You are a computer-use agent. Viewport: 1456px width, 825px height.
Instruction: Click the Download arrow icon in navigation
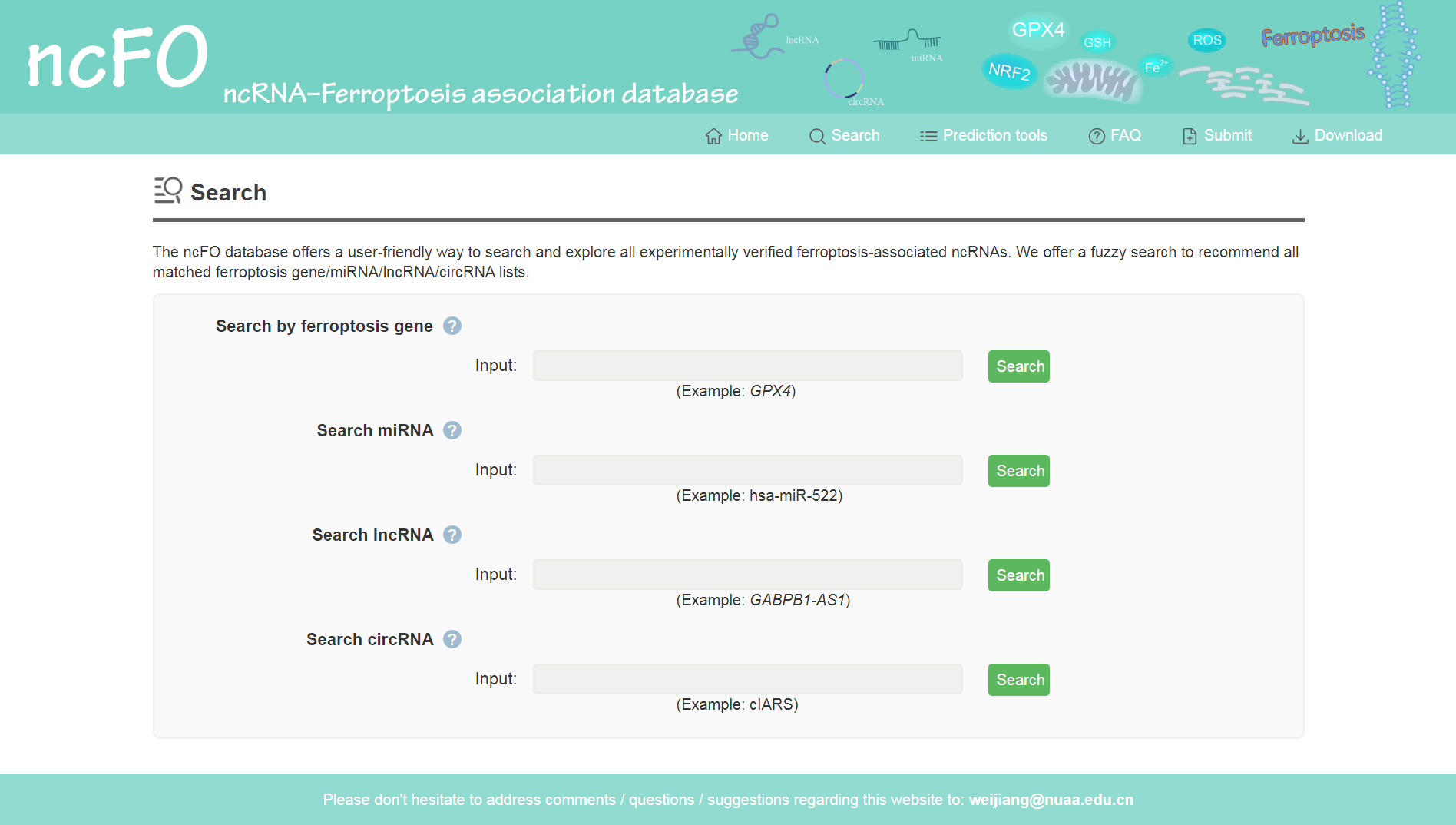coord(1300,136)
